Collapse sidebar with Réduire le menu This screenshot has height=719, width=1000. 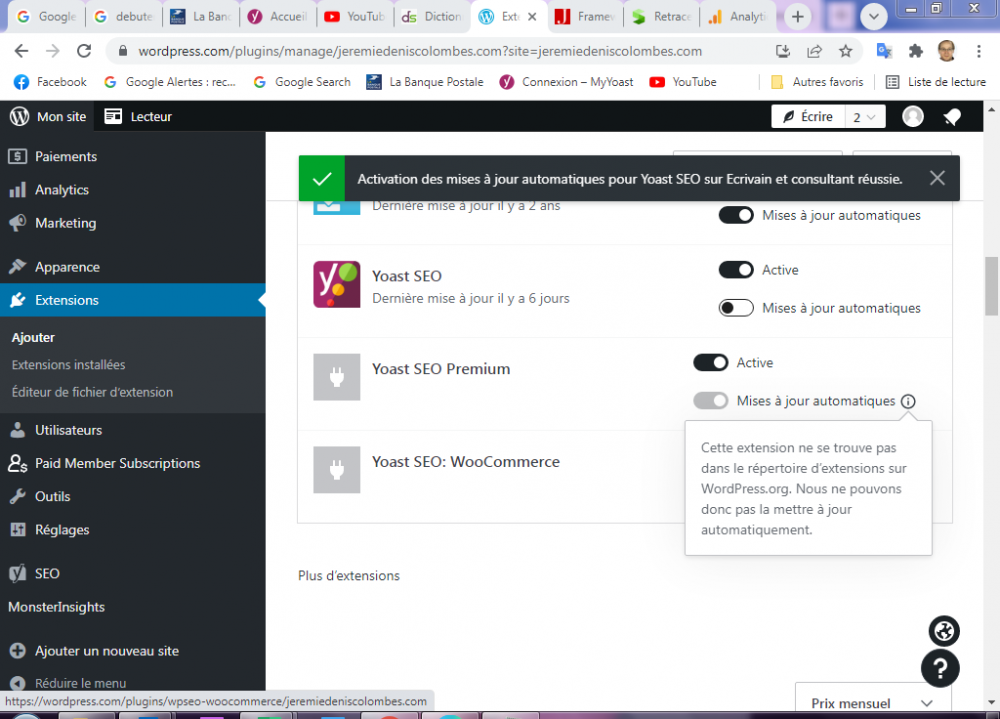[133, 682]
